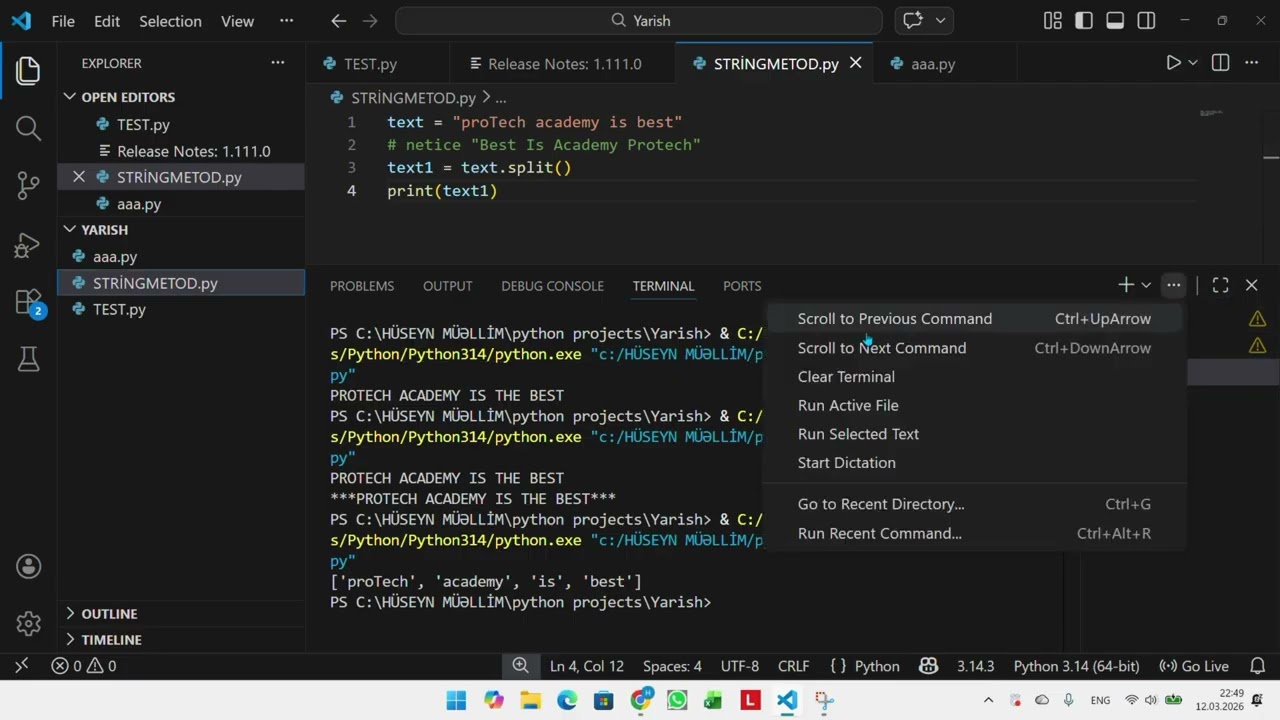Choose Go to Recent Directory menu entry
1280x720 pixels.
(974, 504)
